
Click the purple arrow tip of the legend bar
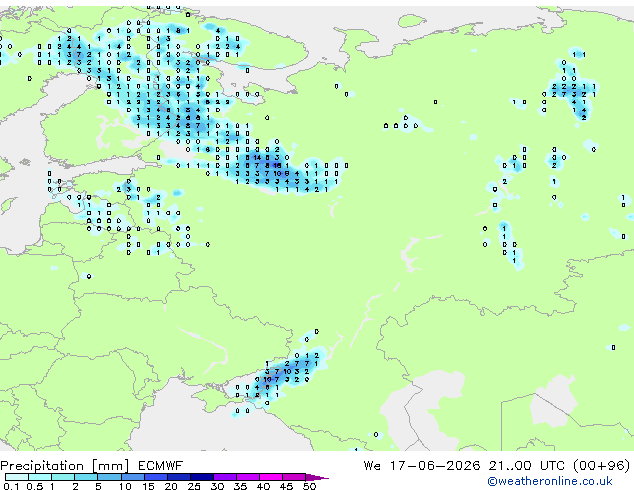click(x=317, y=477)
